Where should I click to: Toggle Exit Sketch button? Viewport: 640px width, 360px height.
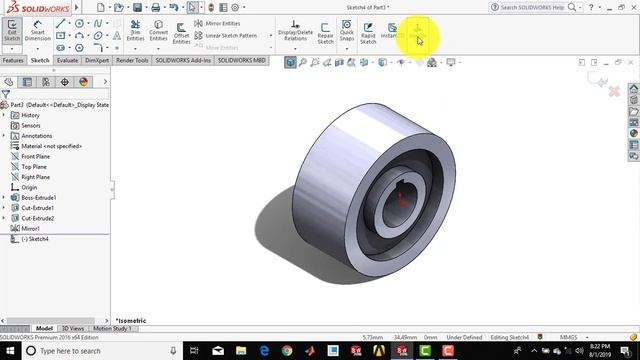pyautogui.click(x=12, y=31)
